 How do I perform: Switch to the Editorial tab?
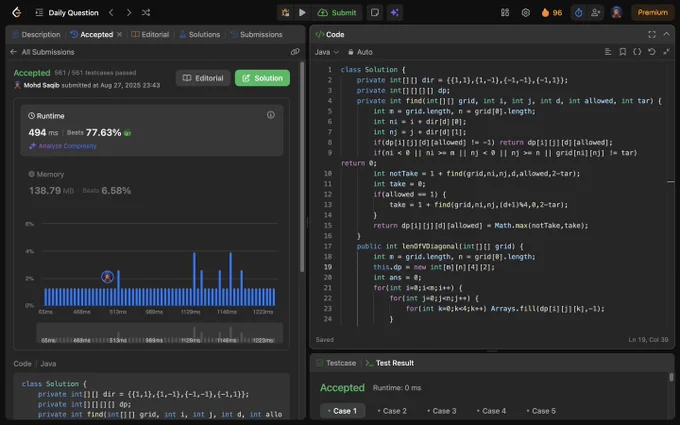coord(150,34)
